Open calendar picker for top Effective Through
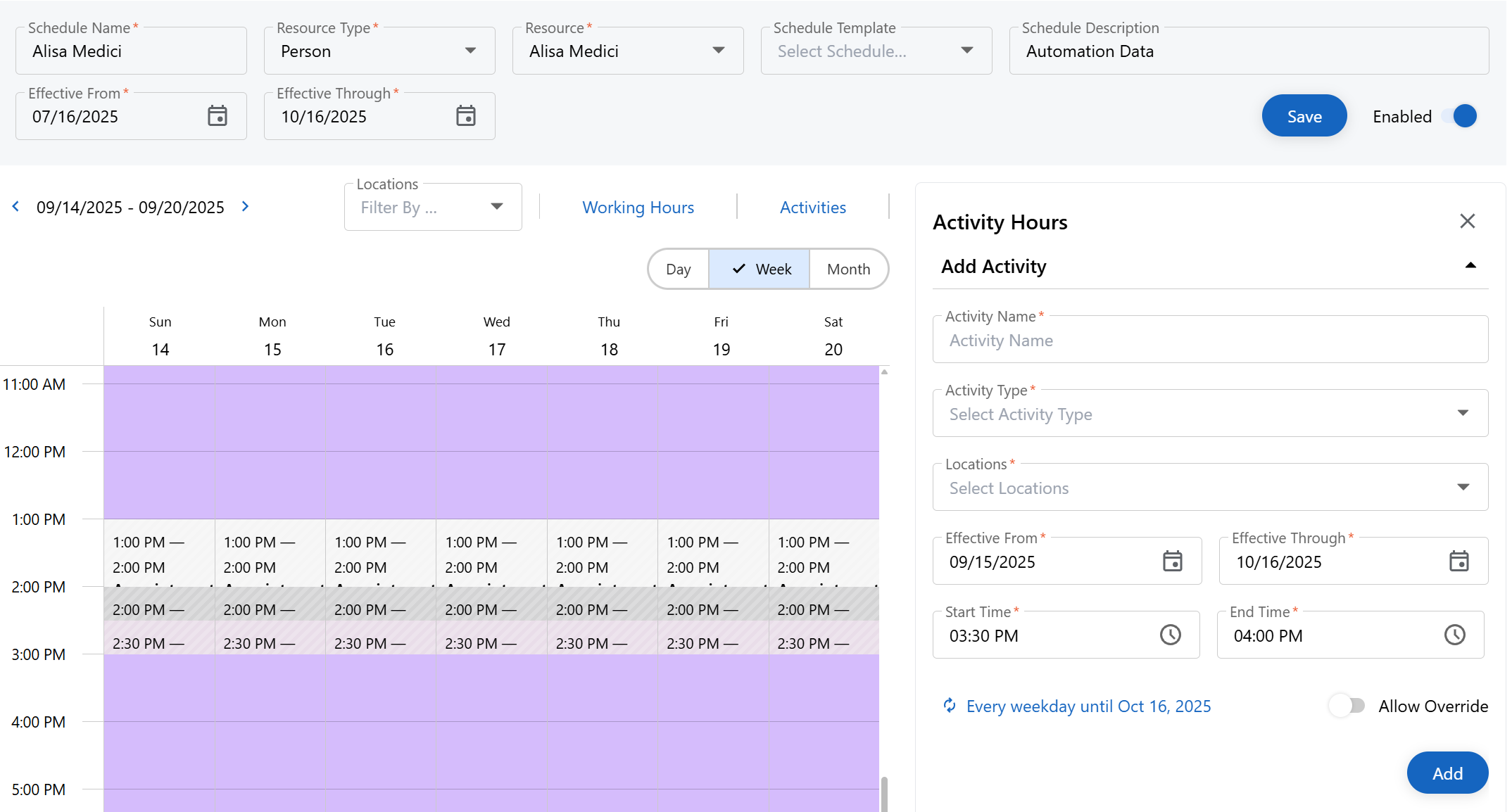This screenshot has height=812, width=1512. click(x=466, y=116)
